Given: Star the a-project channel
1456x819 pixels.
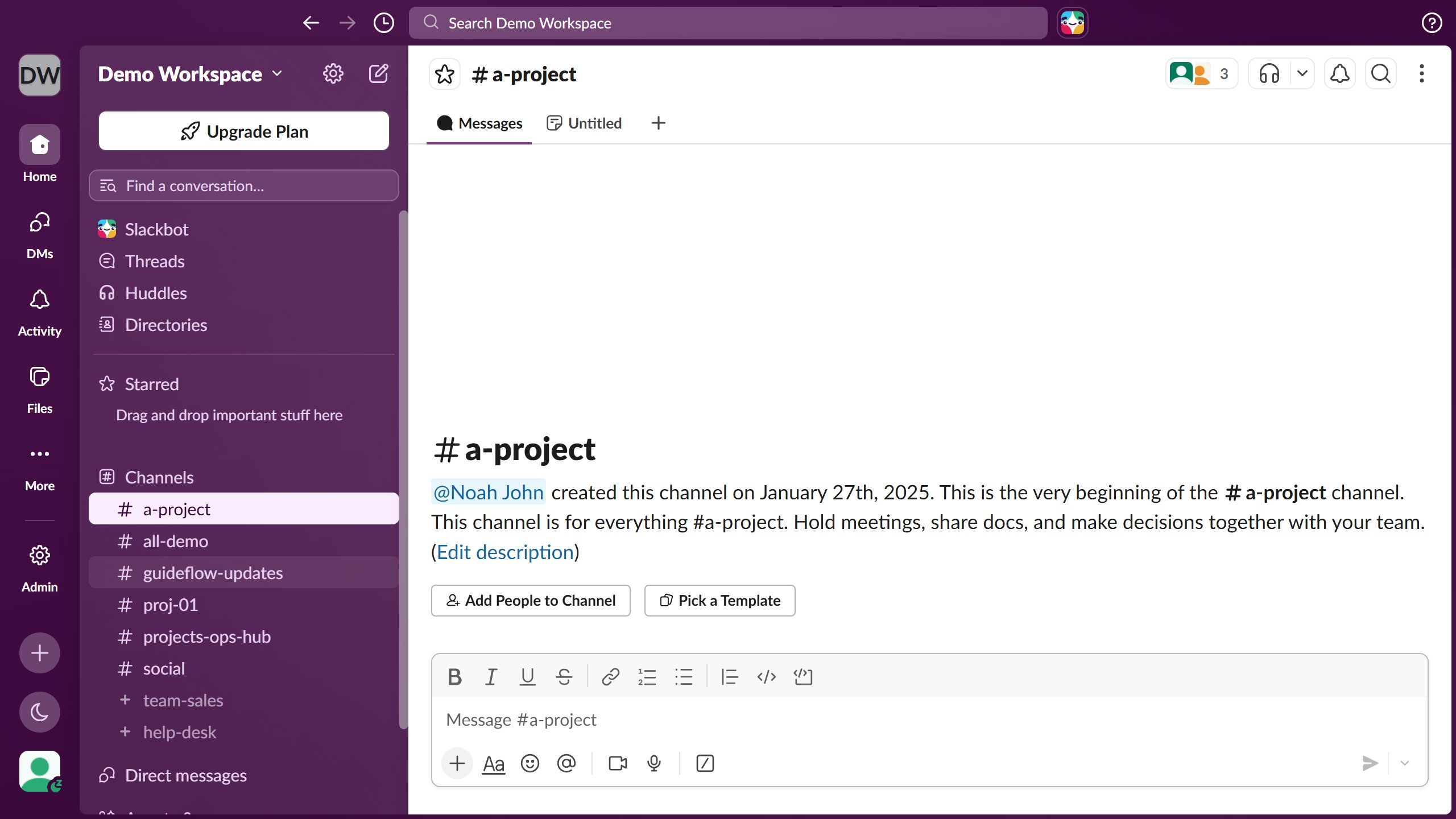Looking at the screenshot, I should click(x=445, y=74).
